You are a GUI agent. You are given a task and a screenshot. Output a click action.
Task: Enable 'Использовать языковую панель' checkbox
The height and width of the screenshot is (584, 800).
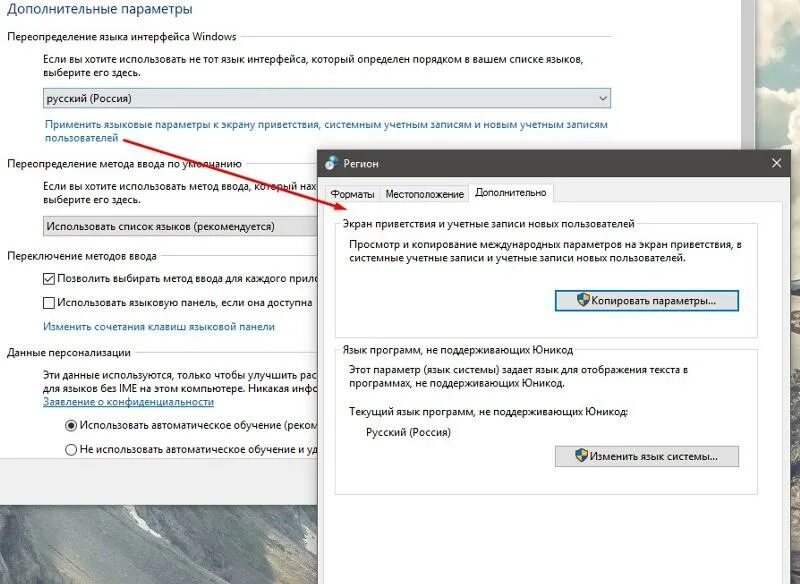click(49, 303)
